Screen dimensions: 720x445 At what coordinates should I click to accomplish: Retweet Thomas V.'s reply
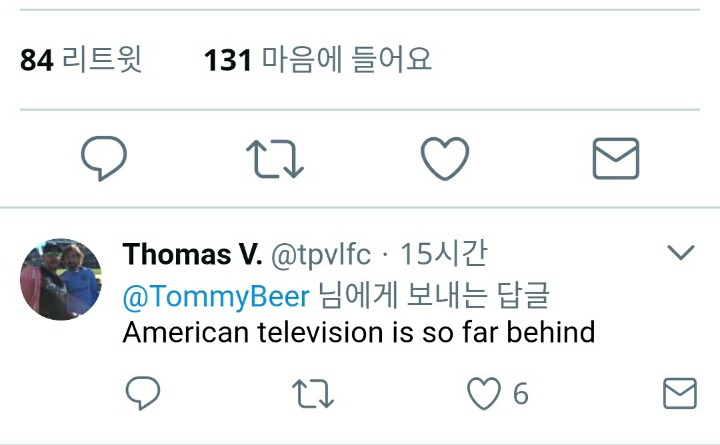313,393
